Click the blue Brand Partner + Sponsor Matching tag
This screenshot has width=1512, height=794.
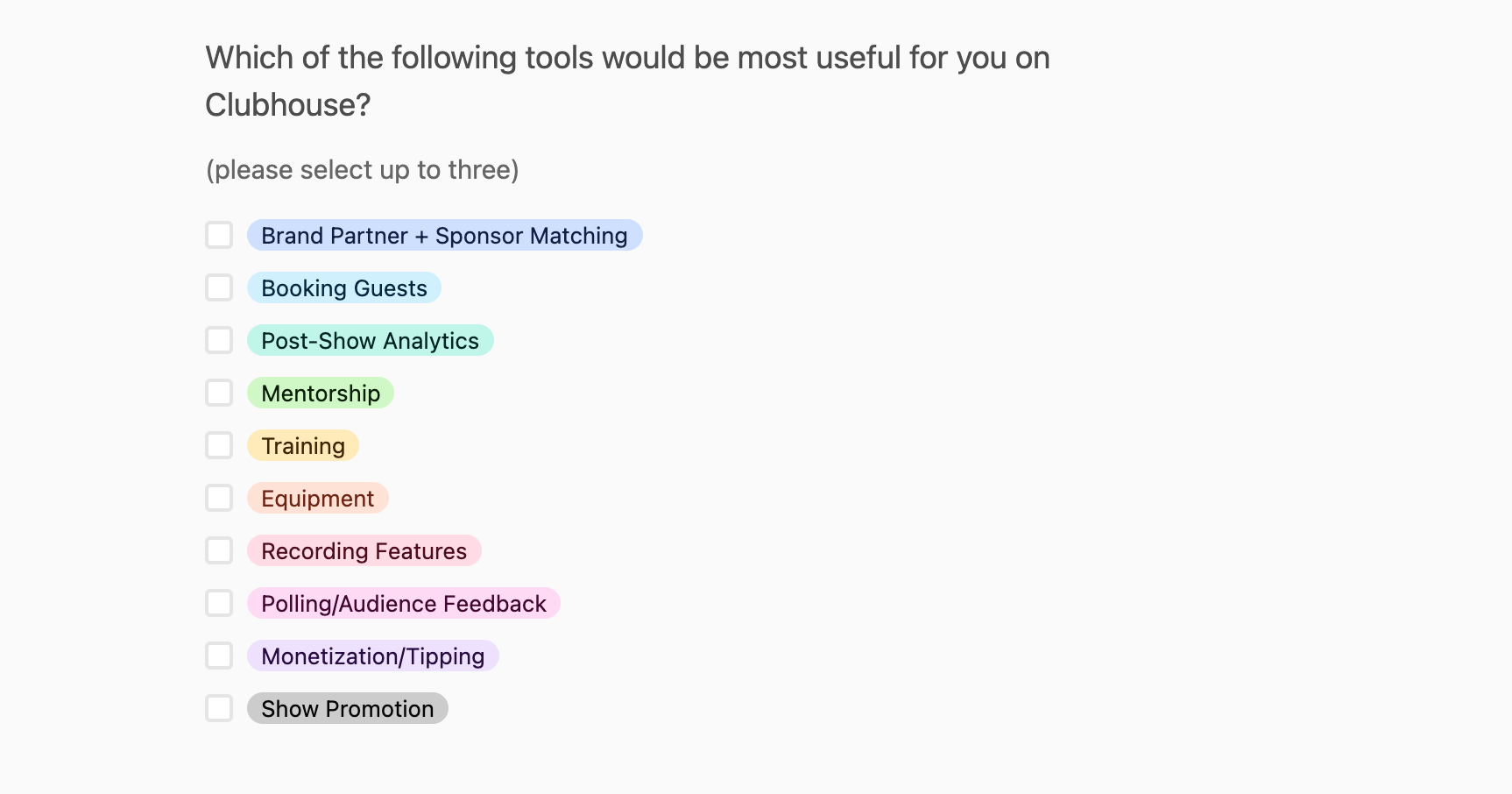pyautogui.click(x=445, y=235)
